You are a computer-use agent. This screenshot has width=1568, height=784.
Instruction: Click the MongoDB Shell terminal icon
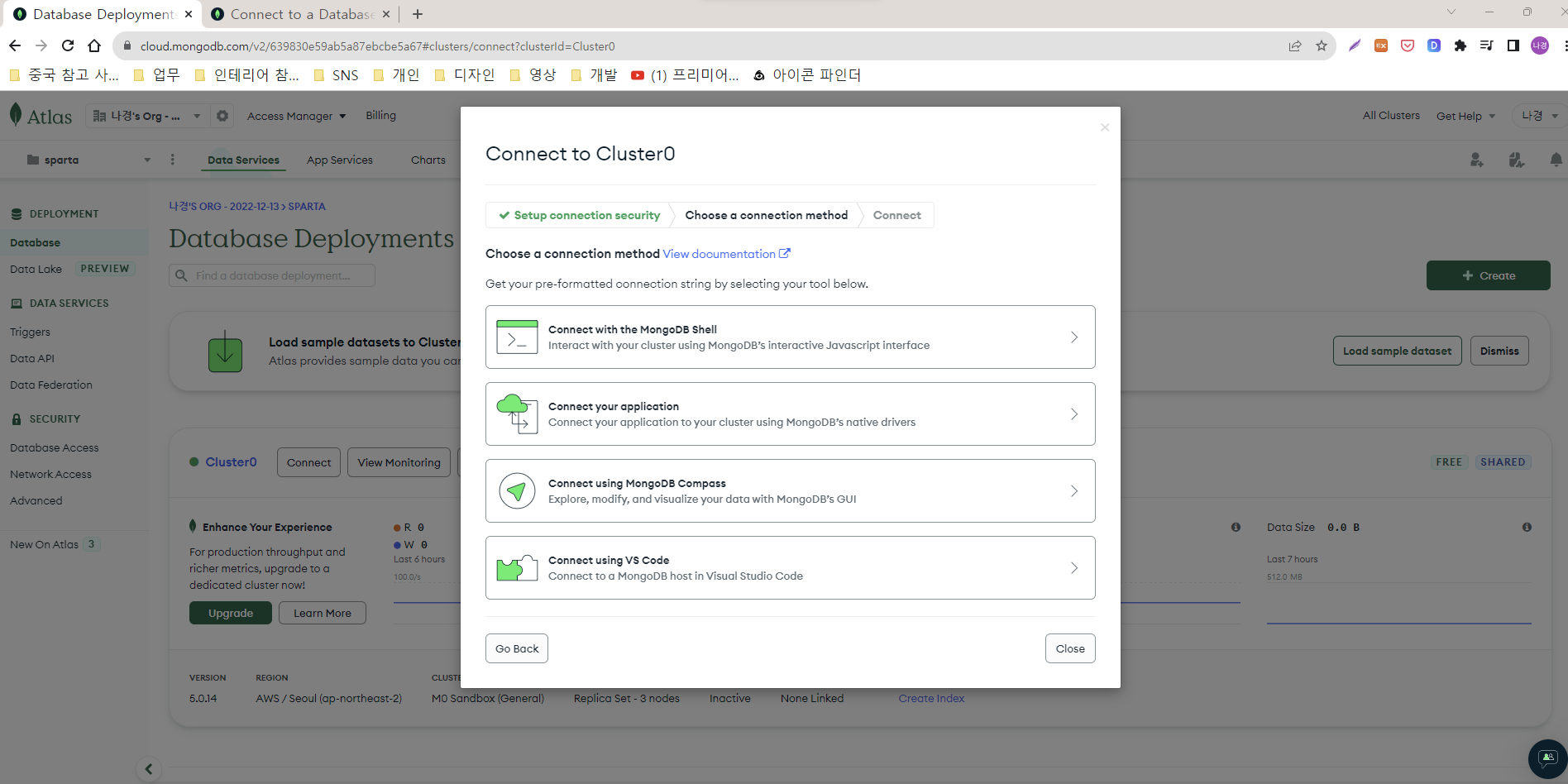(x=517, y=337)
